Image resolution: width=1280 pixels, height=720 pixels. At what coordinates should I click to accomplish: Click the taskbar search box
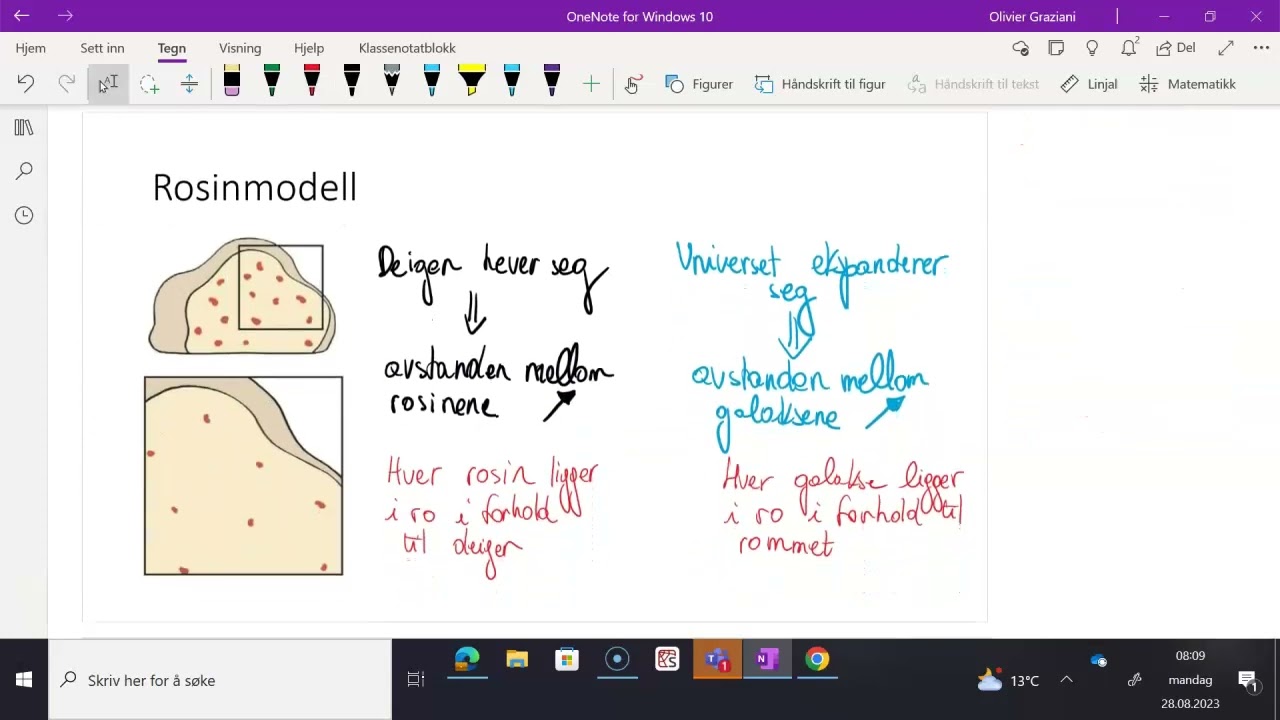coord(219,680)
